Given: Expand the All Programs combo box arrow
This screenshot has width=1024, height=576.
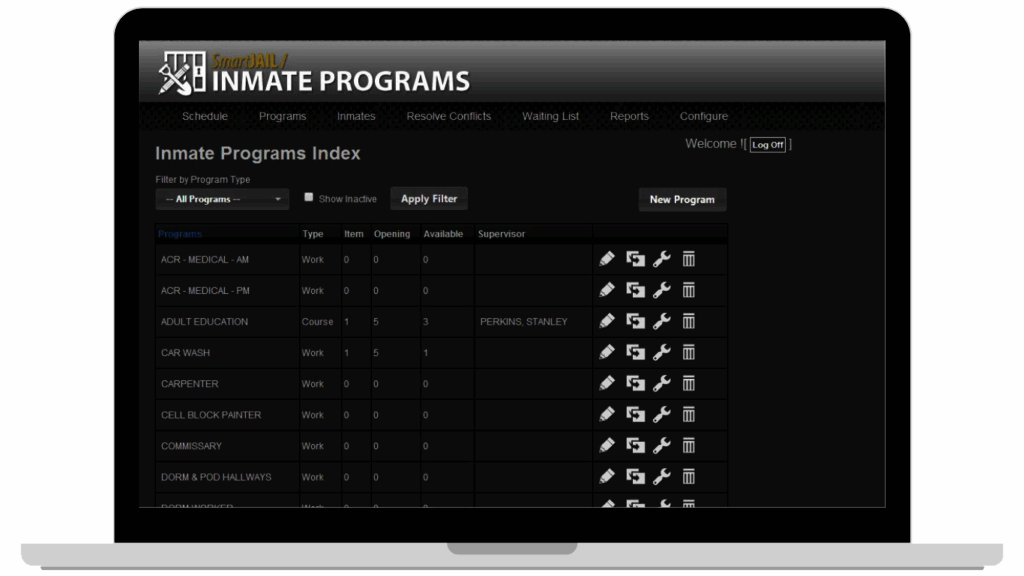Looking at the screenshot, I should point(280,198).
